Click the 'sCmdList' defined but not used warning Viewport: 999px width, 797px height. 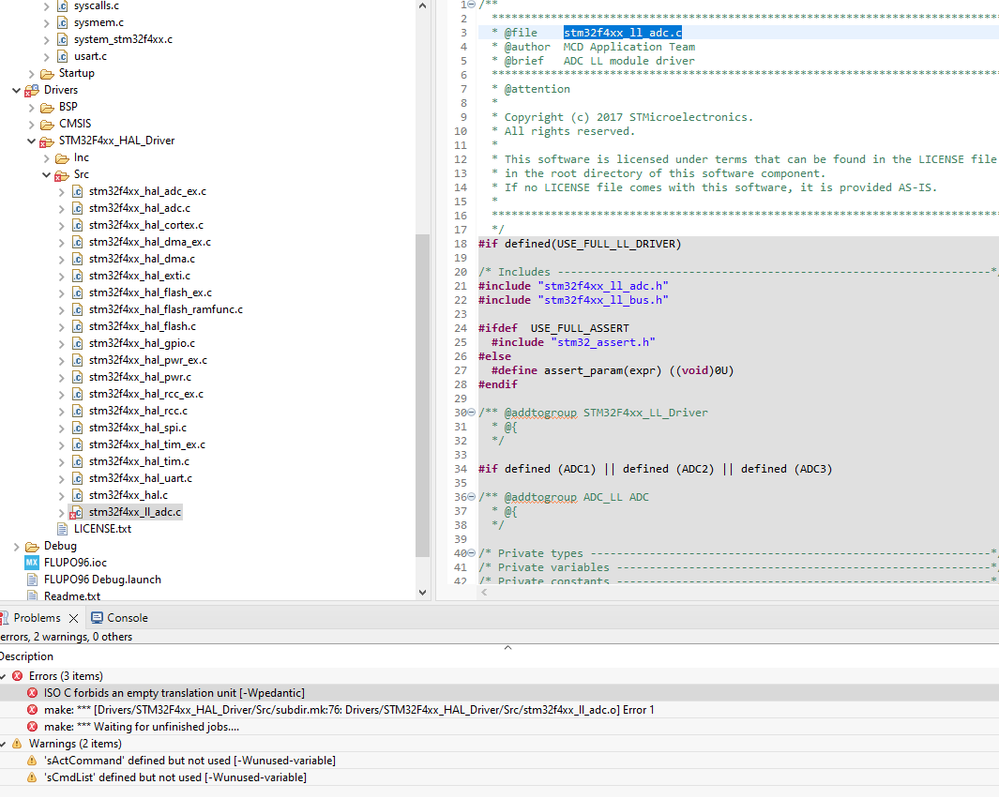pyautogui.click(x=175, y=777)
